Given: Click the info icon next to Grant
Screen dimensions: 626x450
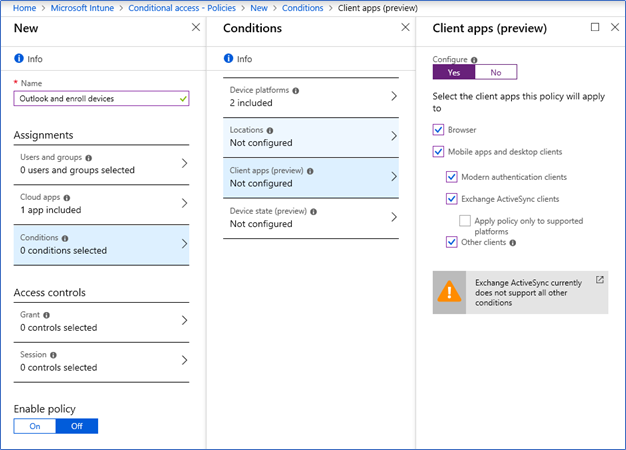Looking at the screenshot, I should pos(46,315).
